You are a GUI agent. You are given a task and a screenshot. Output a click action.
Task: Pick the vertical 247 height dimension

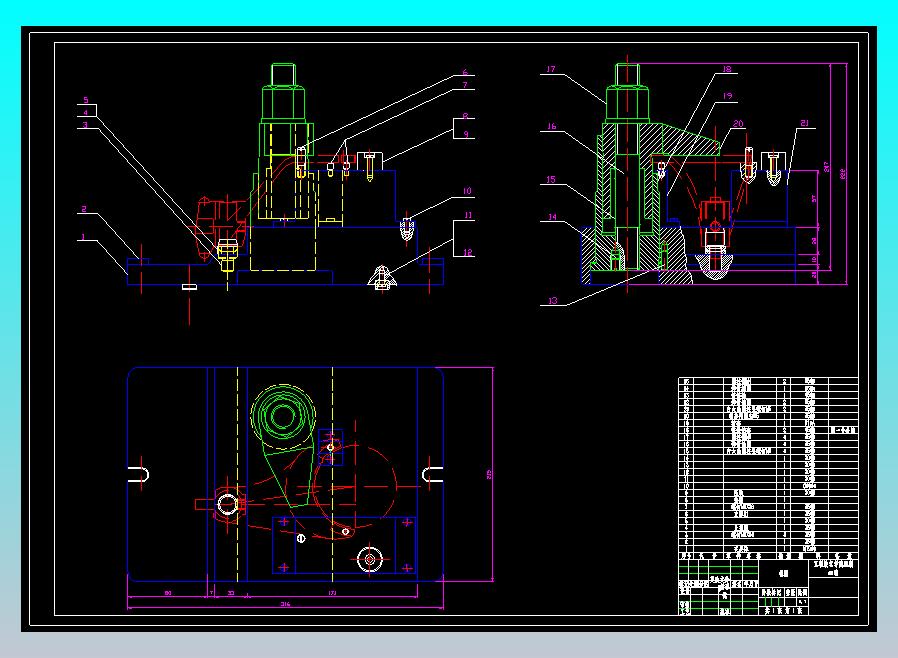tap(826, 167)
